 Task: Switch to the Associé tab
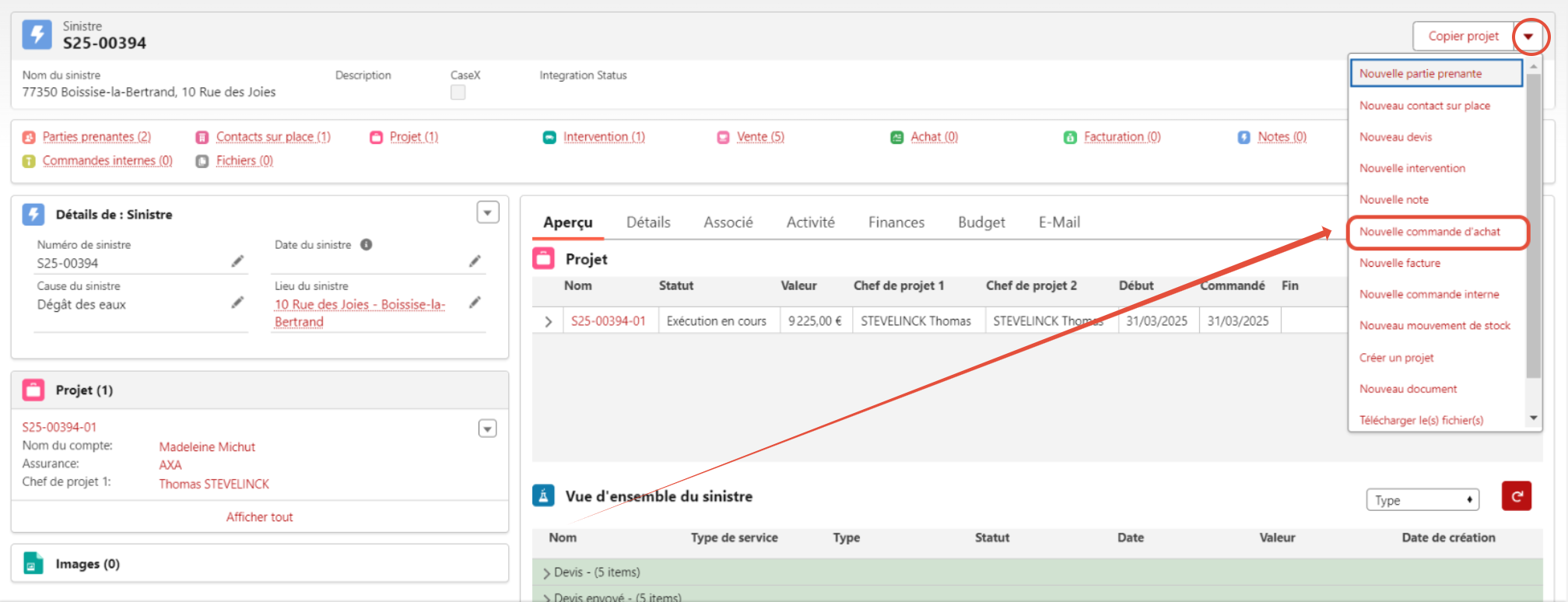tap(728, 222)
